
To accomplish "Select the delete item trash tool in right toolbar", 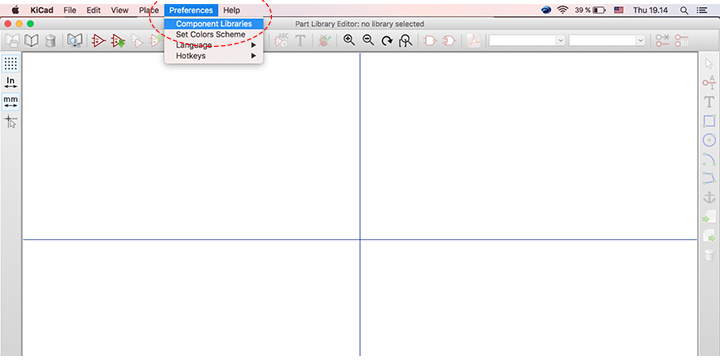I will pos(709,255).
